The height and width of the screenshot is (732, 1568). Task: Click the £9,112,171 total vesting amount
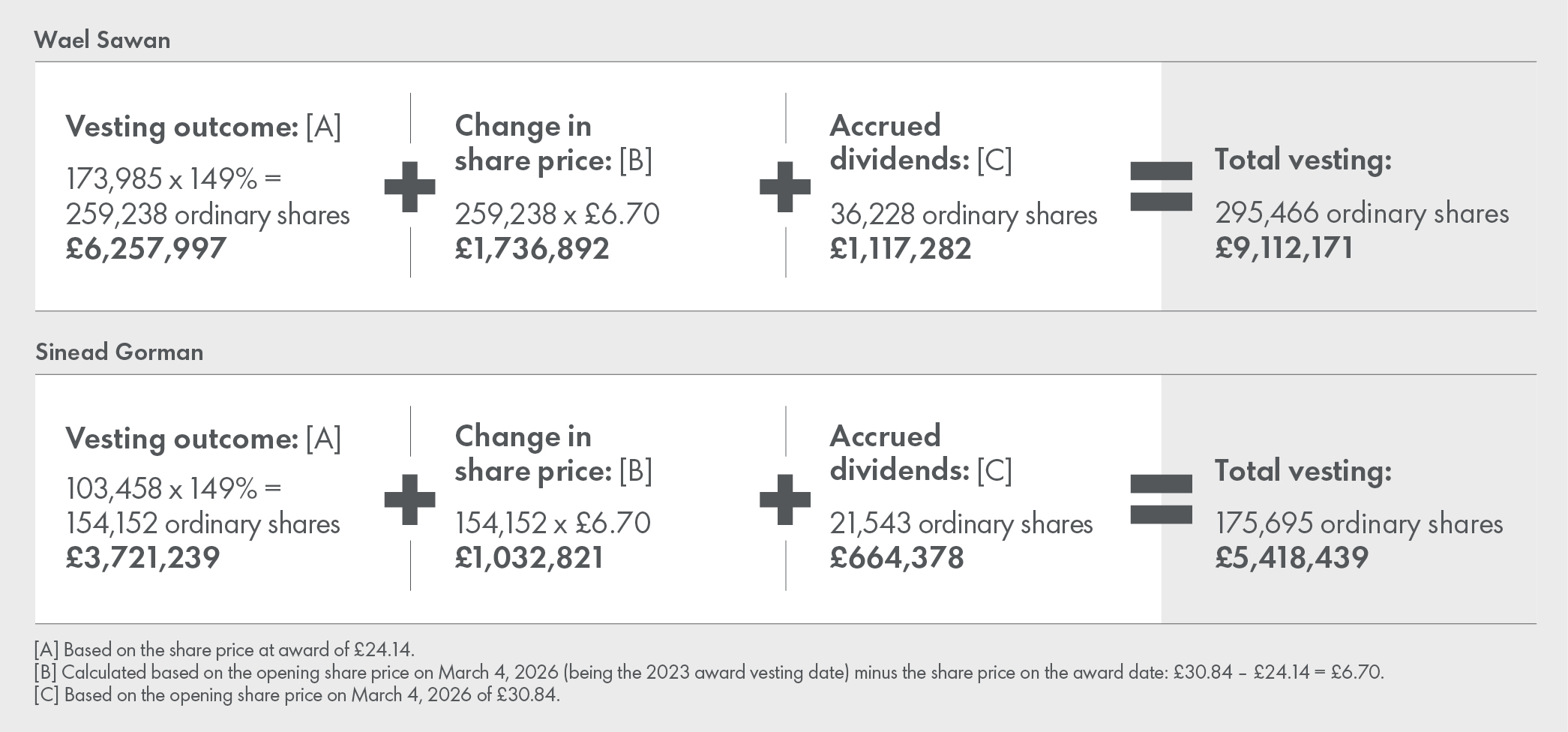pyautogui.click(x=1284, y=247)
